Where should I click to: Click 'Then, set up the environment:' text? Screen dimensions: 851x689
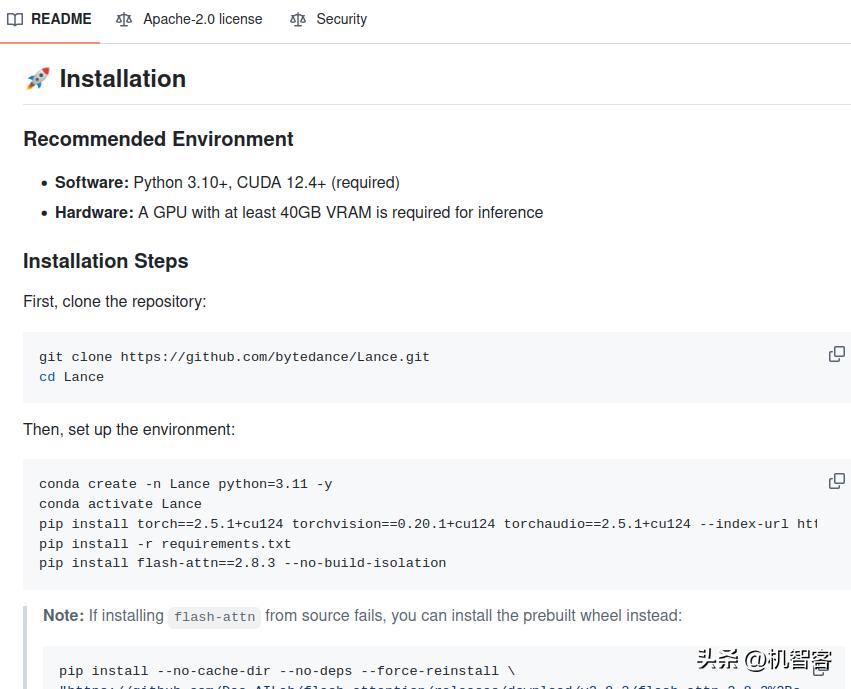click(129, 429)
